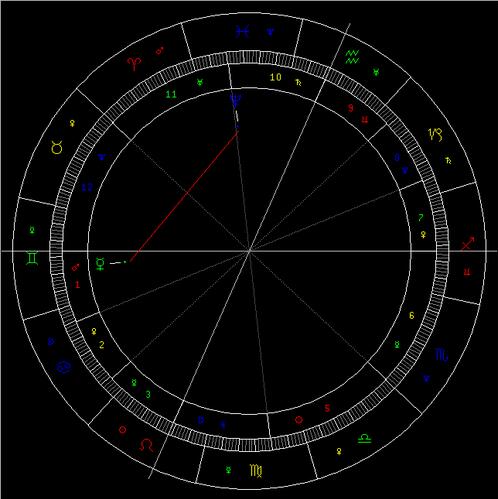Click the blue Cancer zodiac symbol
The image size is (498, 499).
63,367
